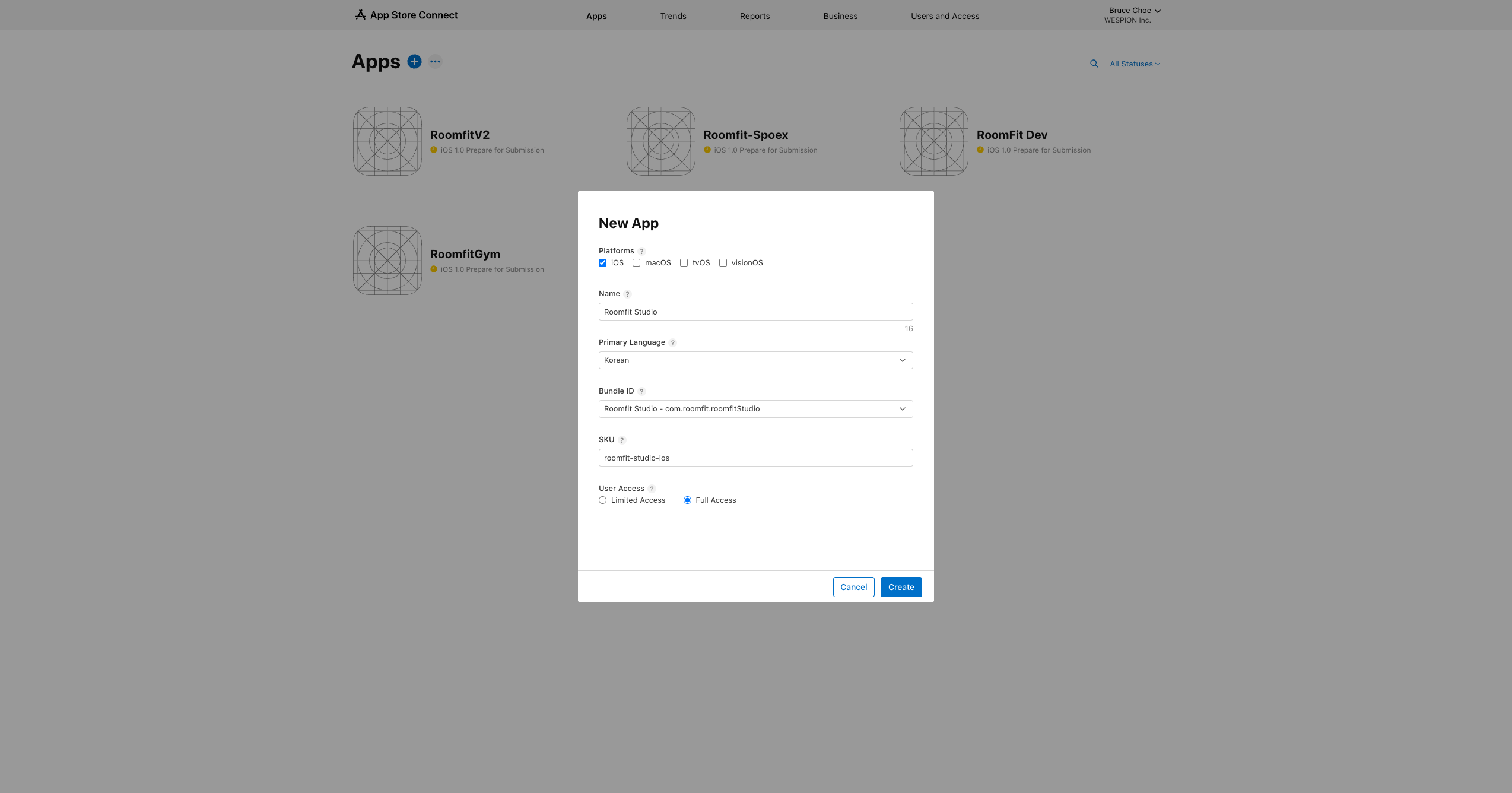The image size is (1512, 793).
Task: Open the All Statuses filter dropdown
Action: 1134,64
